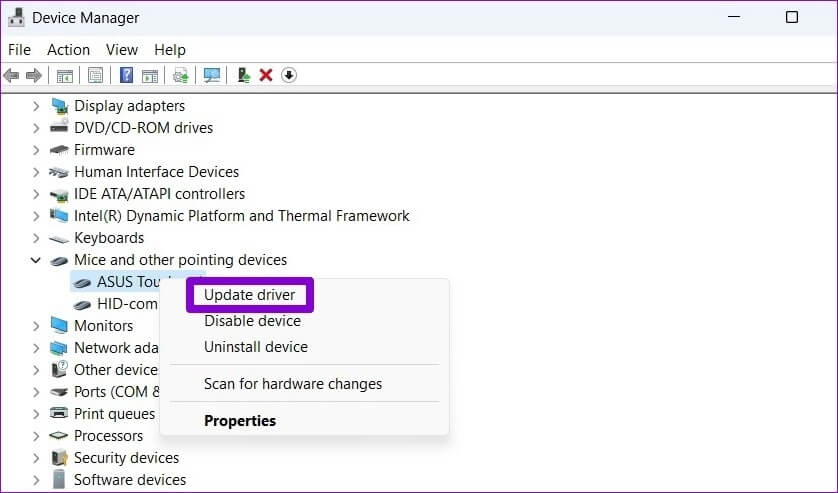Click the Processors category icon
The width and height of the screenshot is (838, 493).
[59, 436]
